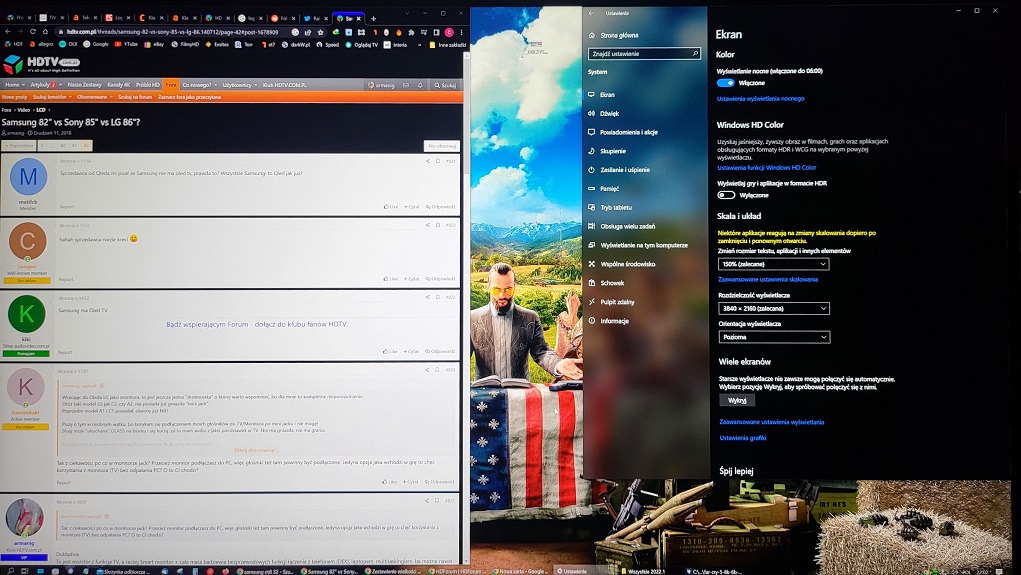Click the HDTV.com.pl logo

tap(42, 64)
